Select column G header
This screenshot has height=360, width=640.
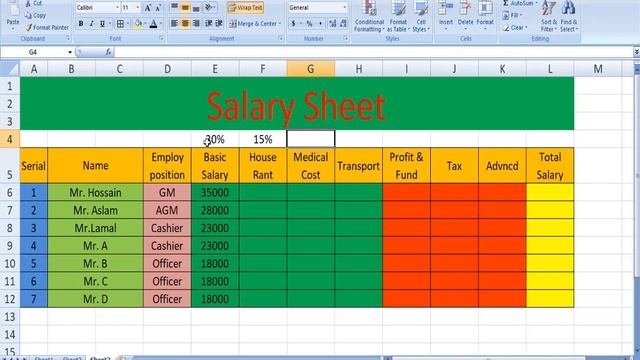[x=311, y=69]
